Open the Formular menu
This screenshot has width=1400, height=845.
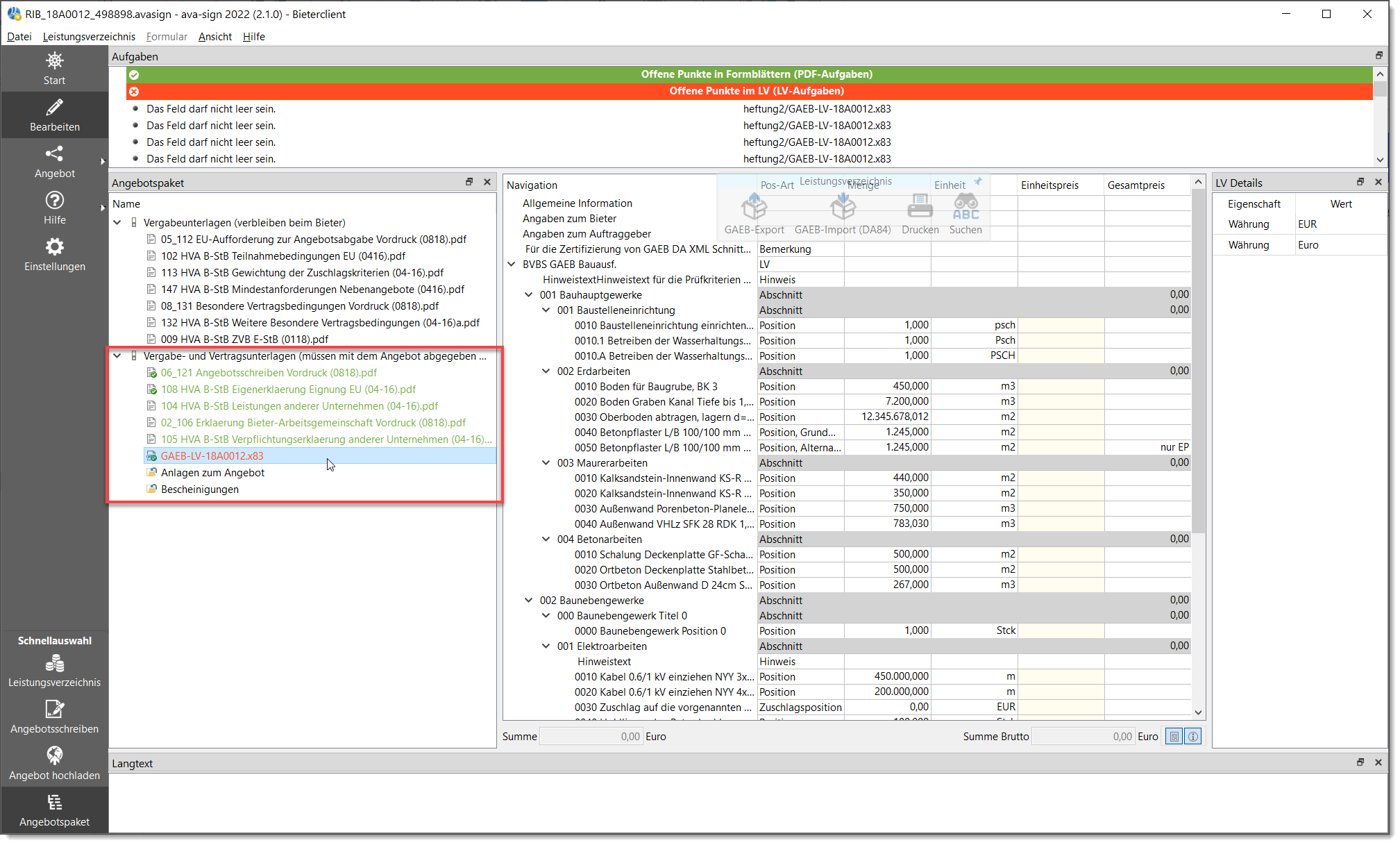pyautogui.click(x=167, y=37)
